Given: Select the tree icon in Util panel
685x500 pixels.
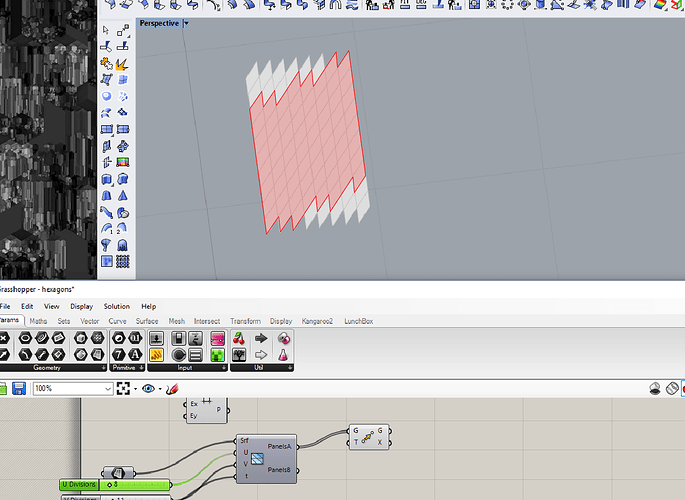Looking at the screenshot, I should pyautogui.click(x=239, y=355).
